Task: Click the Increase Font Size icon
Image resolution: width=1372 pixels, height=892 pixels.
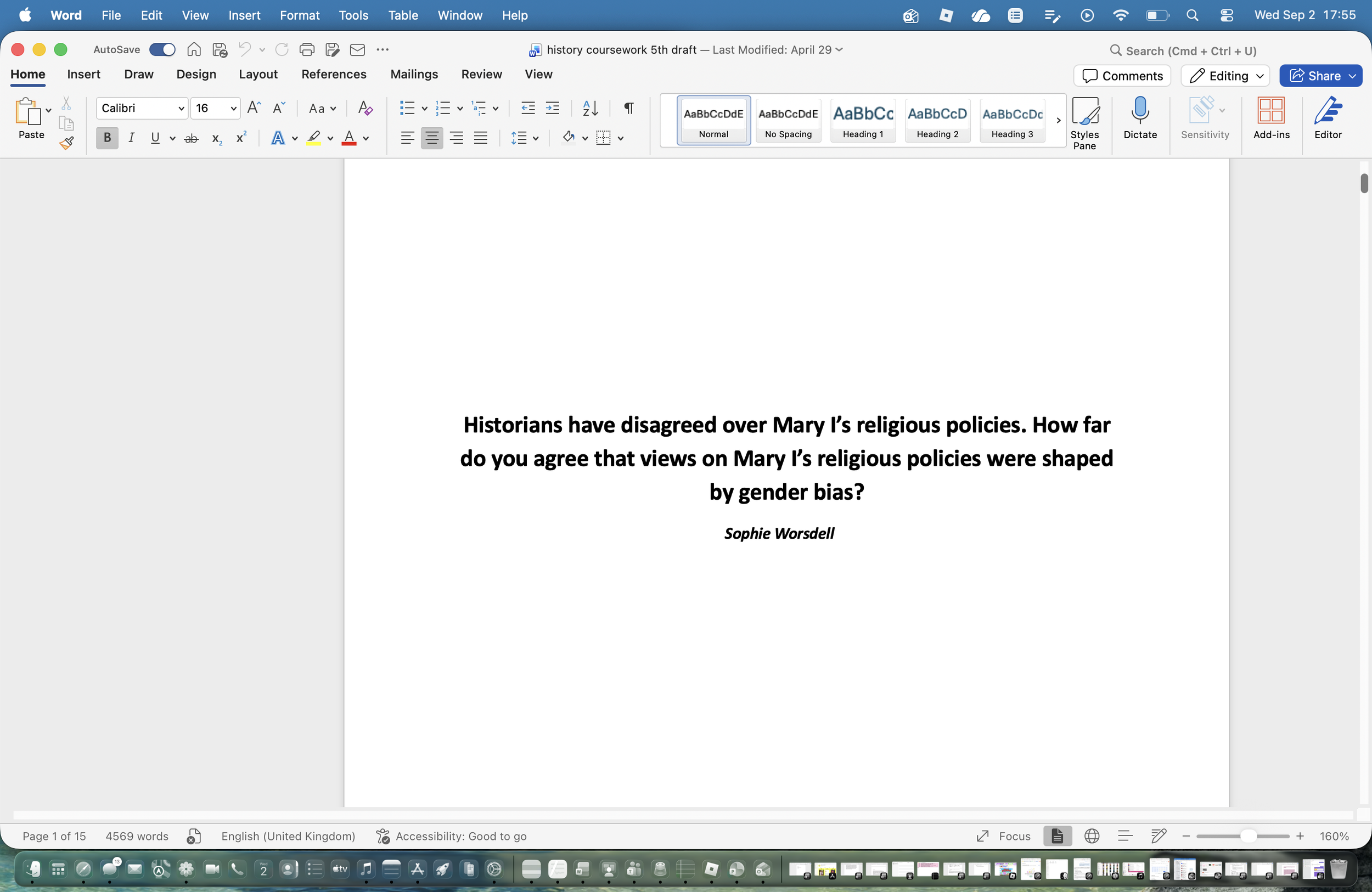Action: point(254,108)
